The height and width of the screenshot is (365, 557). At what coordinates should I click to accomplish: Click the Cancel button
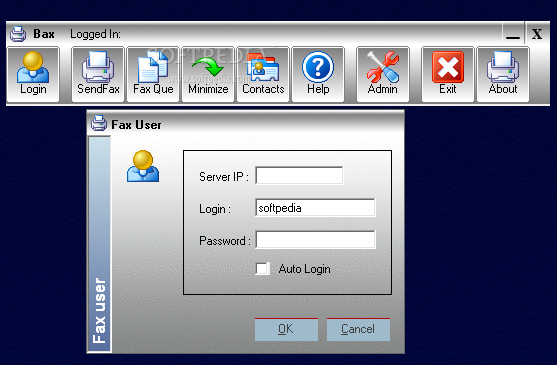click(x=358, y=329)
